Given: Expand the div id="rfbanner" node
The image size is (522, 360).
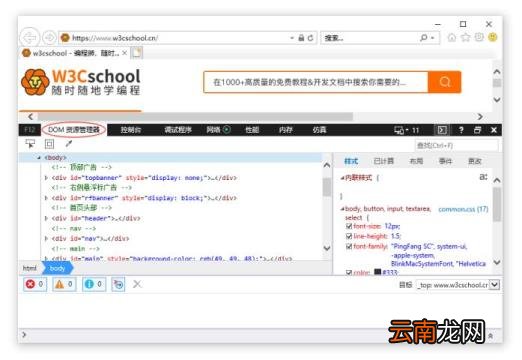Looking at the screenshot, I should click(x=46, y=198).
